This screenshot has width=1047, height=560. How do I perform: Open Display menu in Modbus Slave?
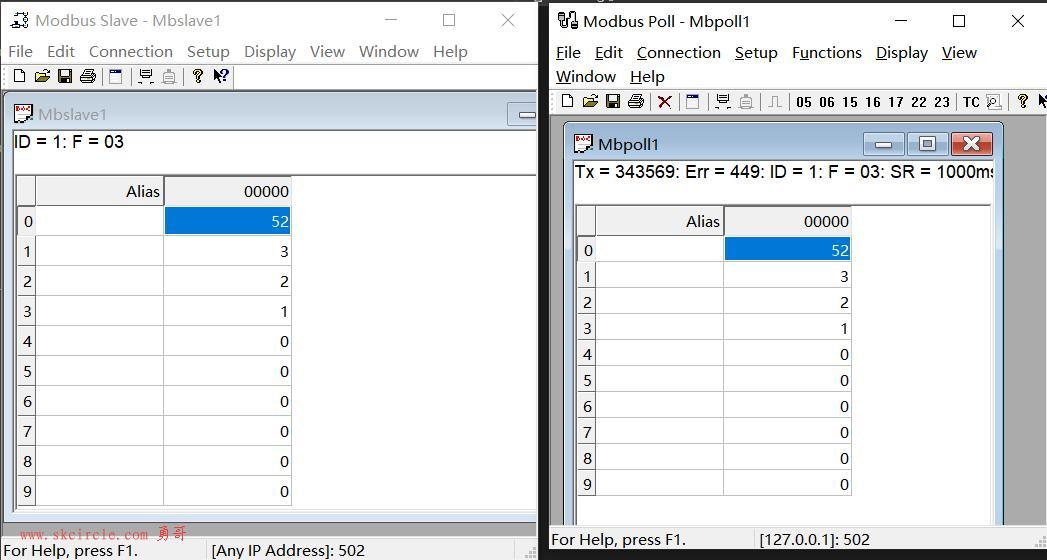pos(270,51)
